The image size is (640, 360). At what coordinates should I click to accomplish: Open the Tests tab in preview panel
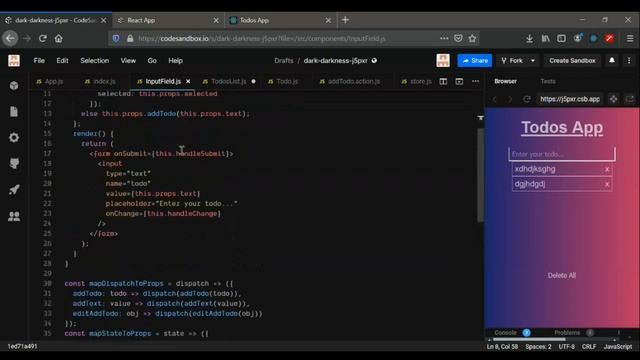tap(548, 81)
